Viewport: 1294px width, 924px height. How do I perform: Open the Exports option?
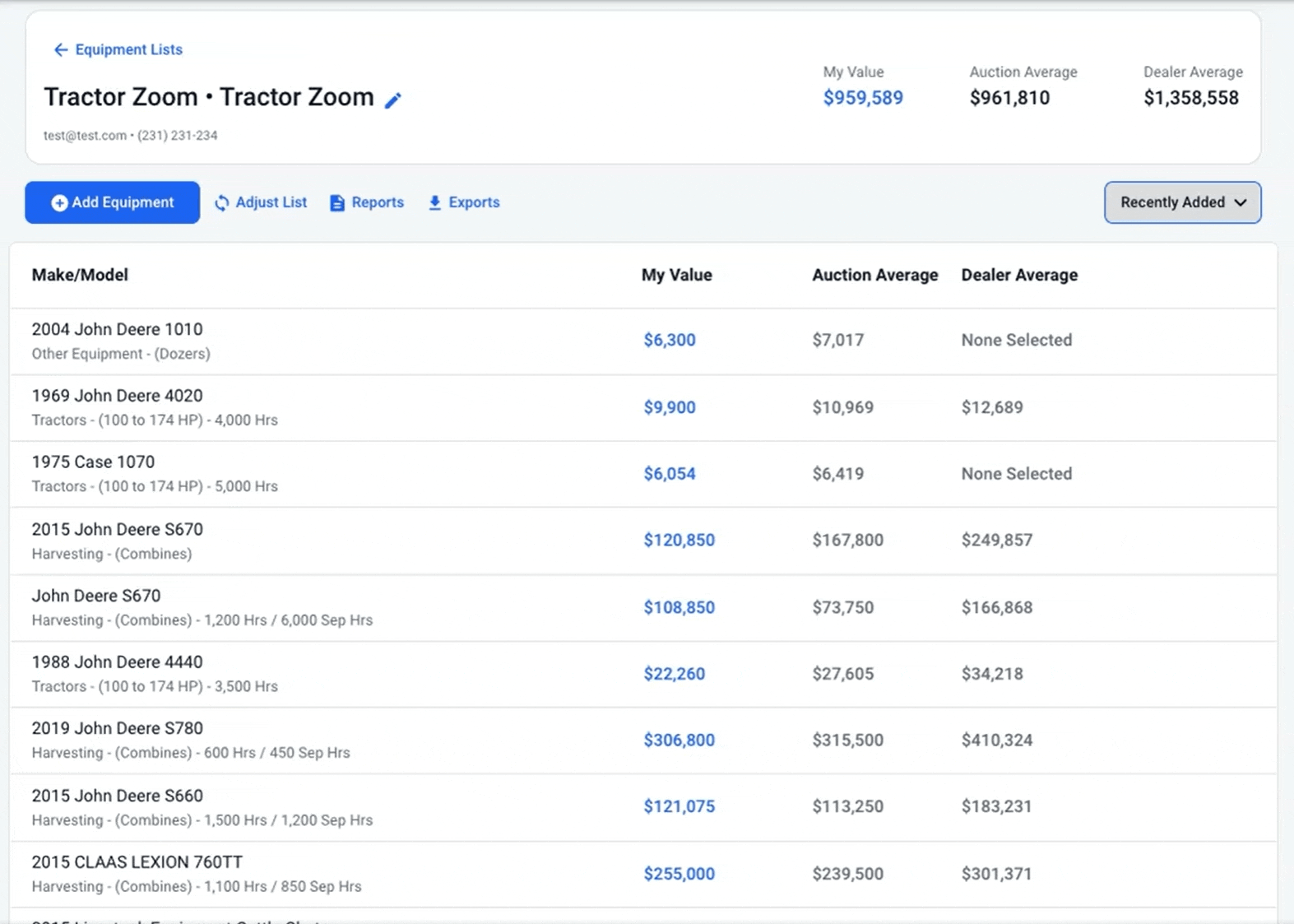click(464, 202)
